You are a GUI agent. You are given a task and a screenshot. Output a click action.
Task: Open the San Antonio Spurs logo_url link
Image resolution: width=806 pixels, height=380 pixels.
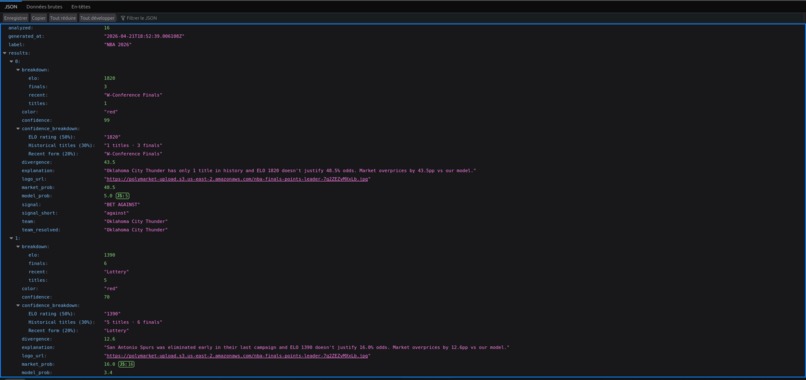(237, 356)
